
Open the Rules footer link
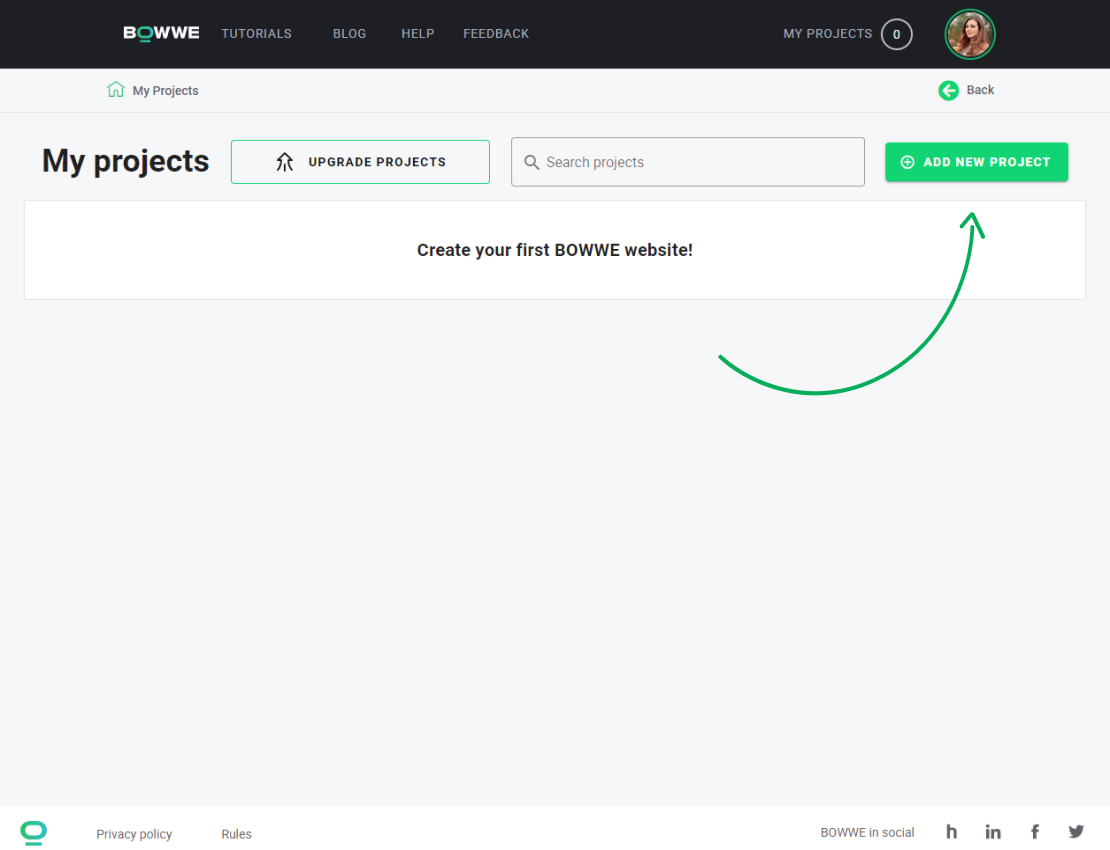236,834
